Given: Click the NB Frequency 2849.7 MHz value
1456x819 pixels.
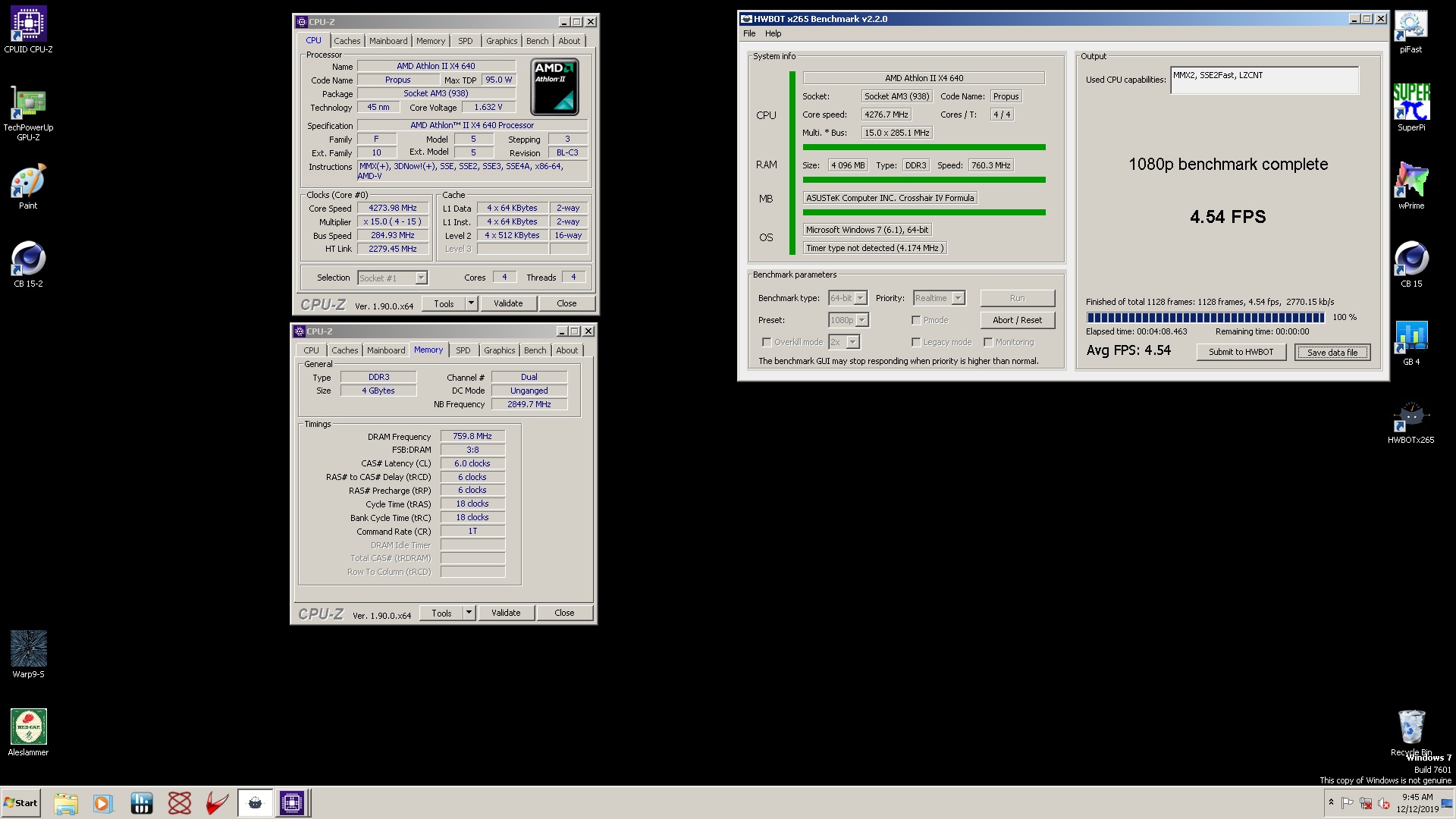Looking at the screenshot, I should pyautogui.click(x=529, y=404).
